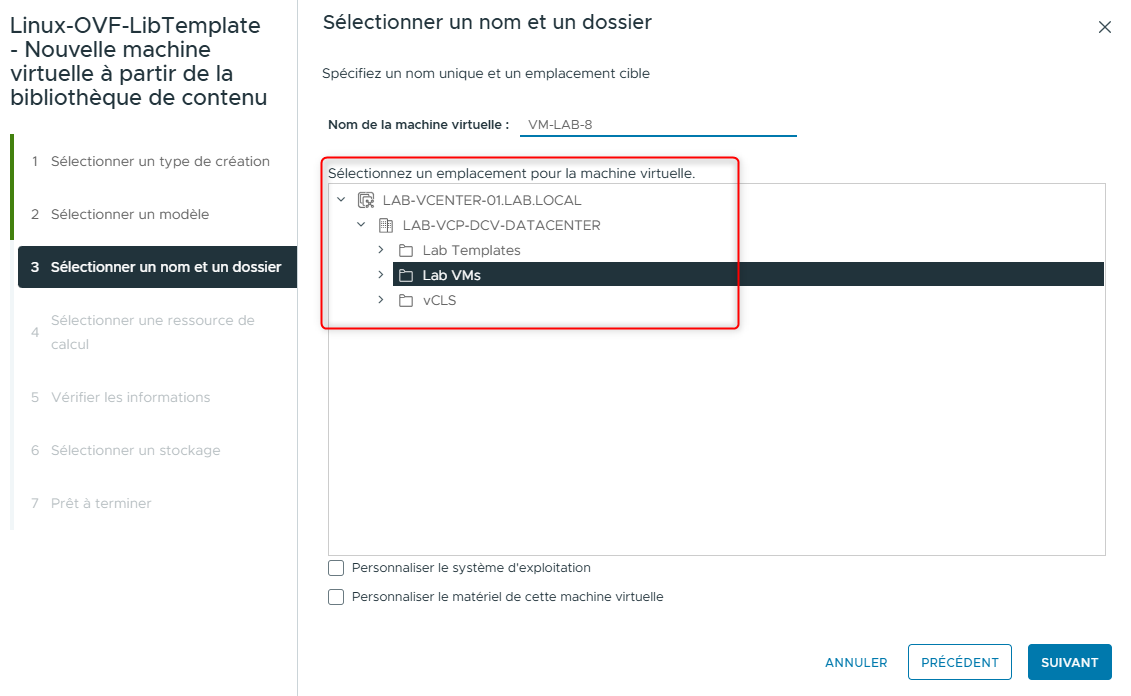Click the ANNULER link to cancel
The height and width of the screenshot is (696, 1131).
[856, 662]
